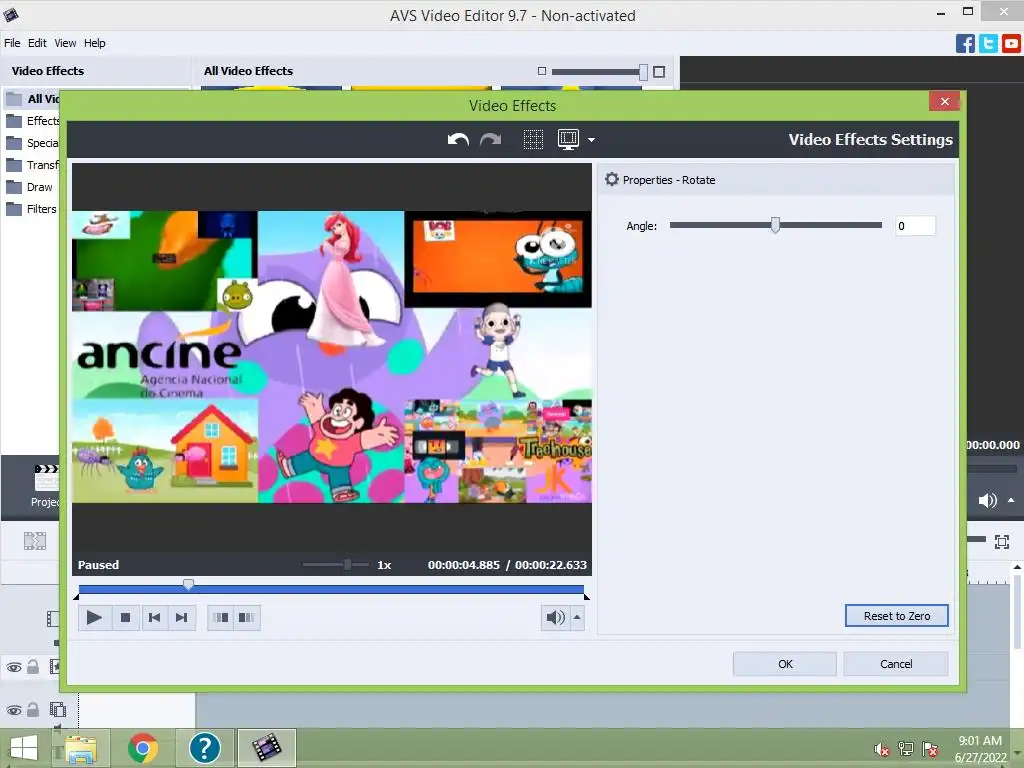The image size is (1024, 768).
Task: Click the redo arrow icon
Action: [x=490, y=139]
